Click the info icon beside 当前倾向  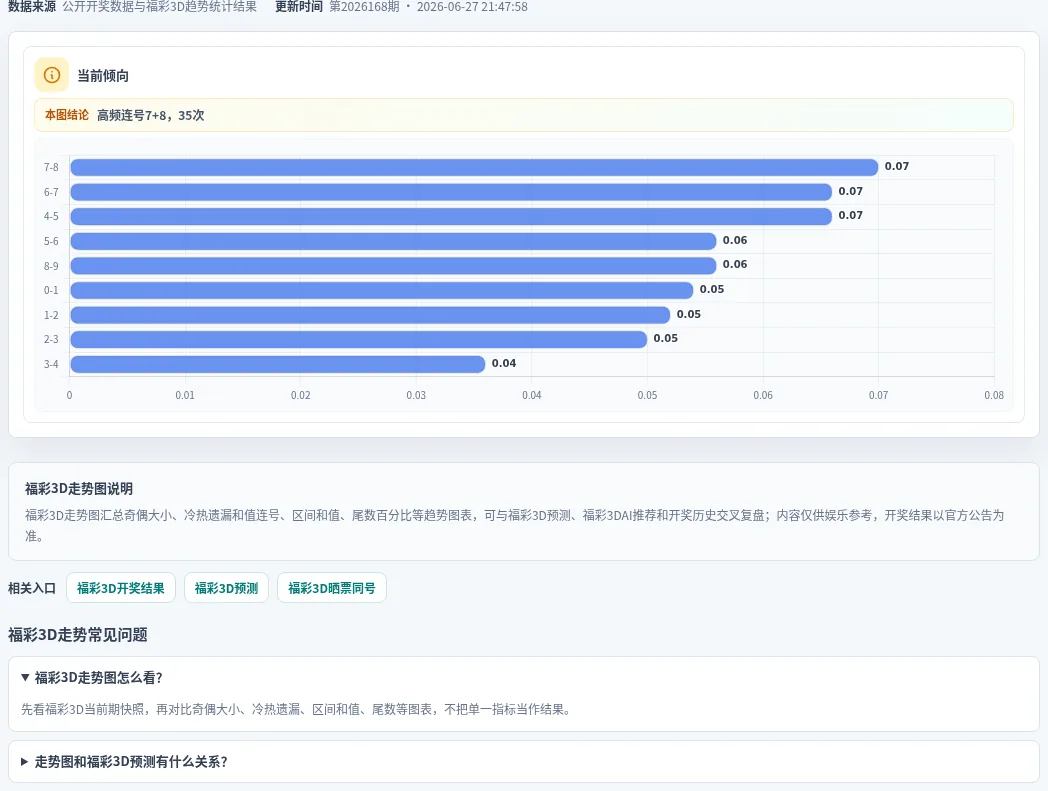51,75
